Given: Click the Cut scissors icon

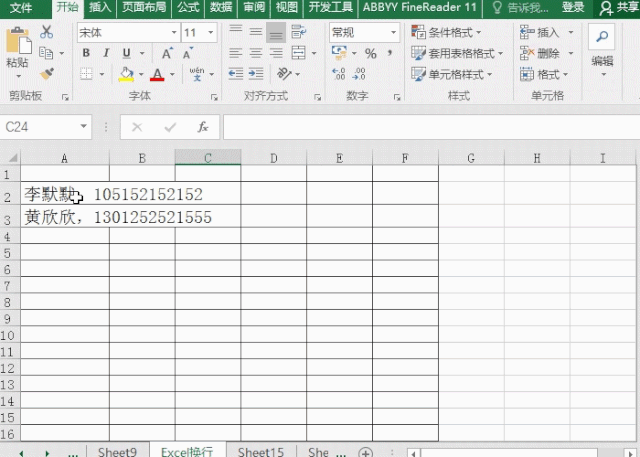Looking at the screenshot, I should 47,32.
